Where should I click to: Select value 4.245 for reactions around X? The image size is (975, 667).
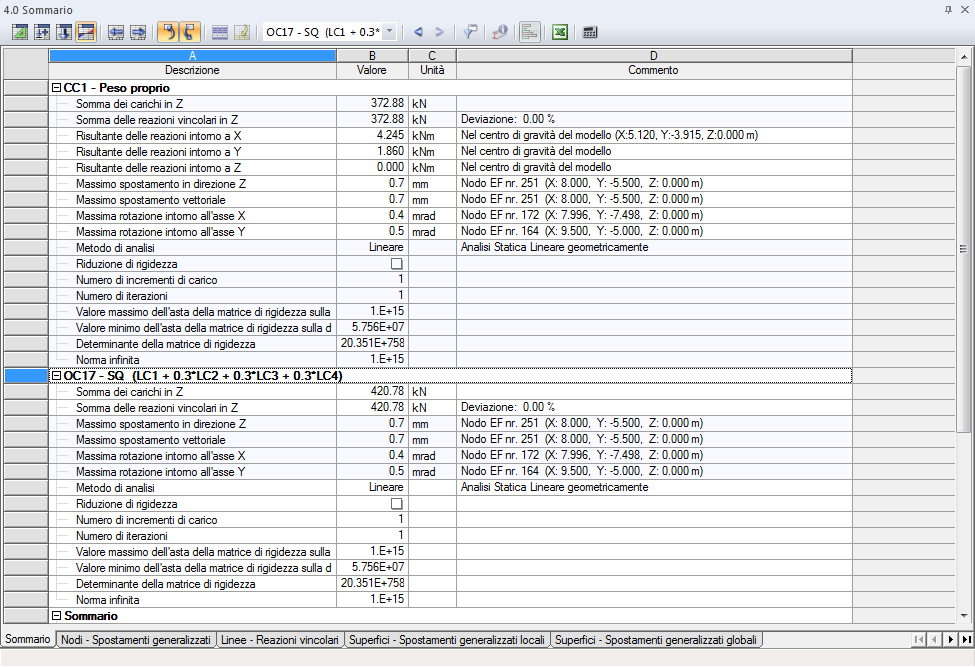coord(372,136)
